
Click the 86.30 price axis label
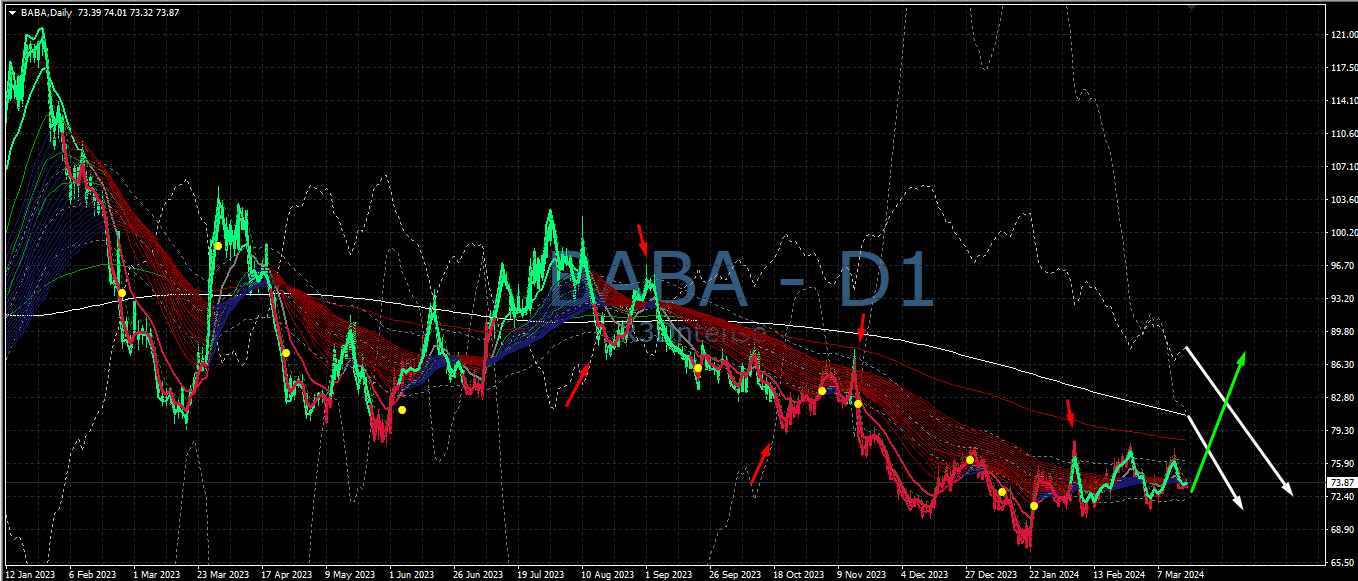[x=1343, y=365]
